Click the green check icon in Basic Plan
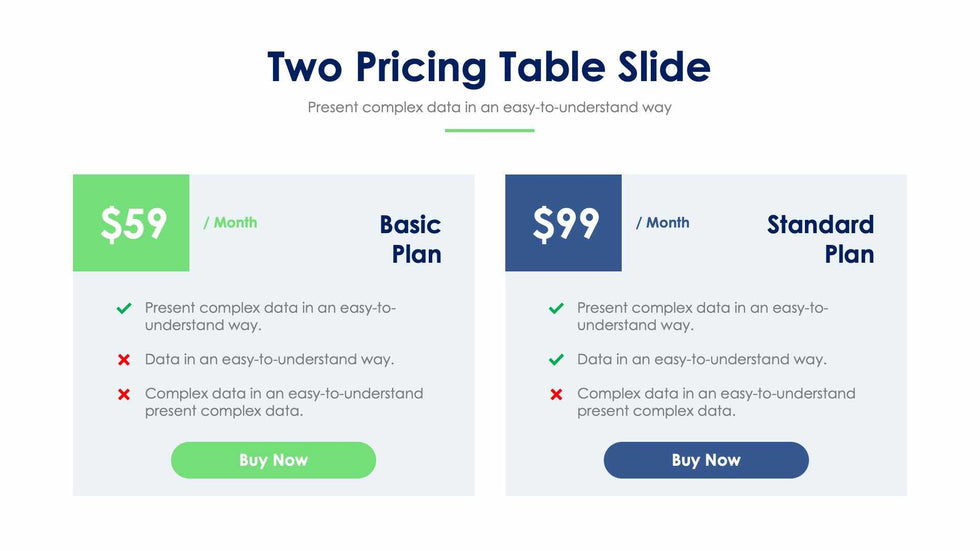This screenshot has height=551, width=980. tap(124, 309)
